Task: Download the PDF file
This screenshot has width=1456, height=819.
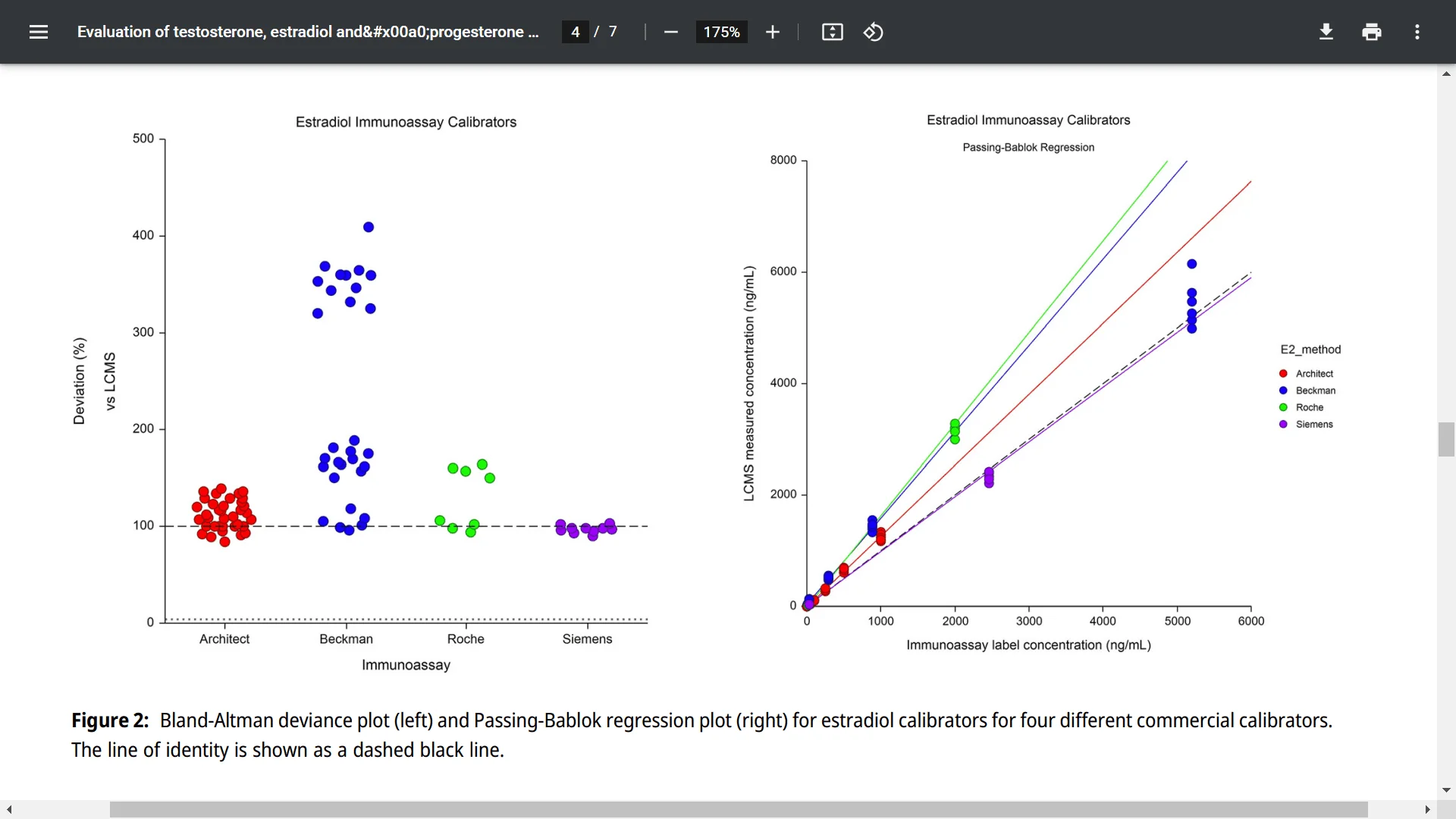Action: [x=1326, y=32]
